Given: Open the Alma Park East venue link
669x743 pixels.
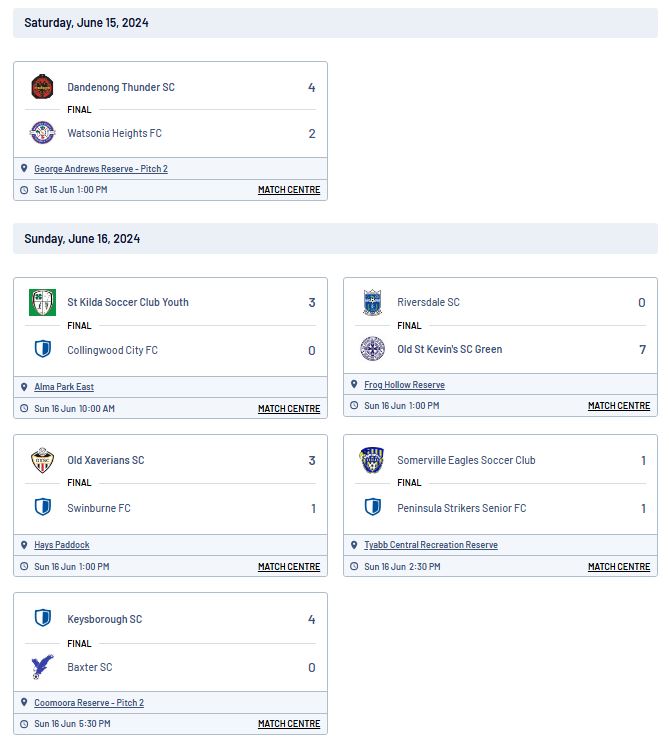Looking at the screenshot, I should pos(64,387).
